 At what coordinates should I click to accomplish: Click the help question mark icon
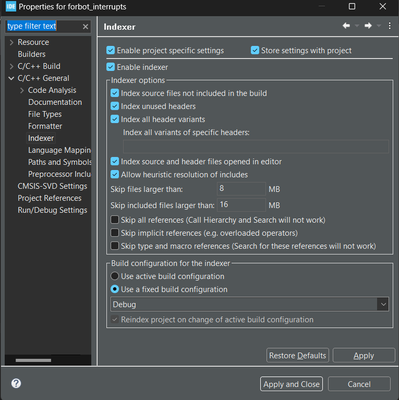coord(16,383)
